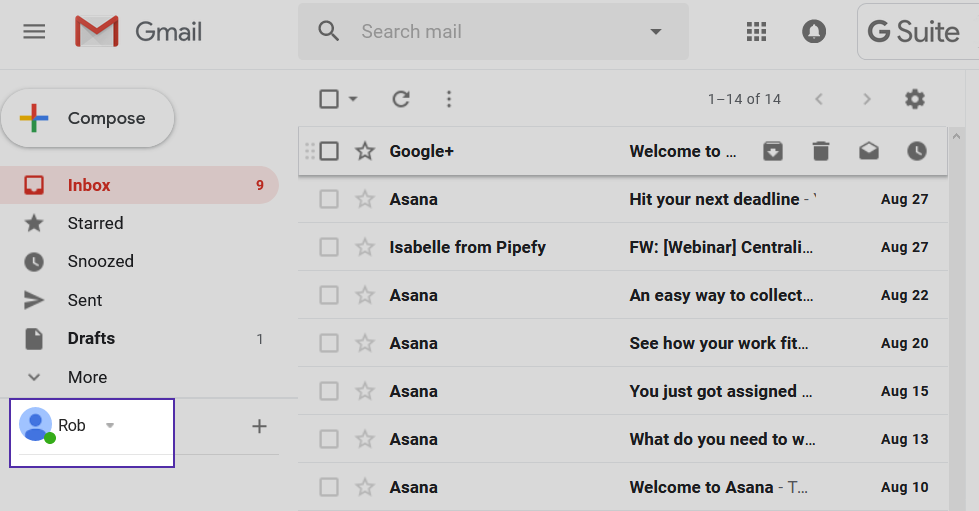Open the Google apps grid

(x=756, y=31)
